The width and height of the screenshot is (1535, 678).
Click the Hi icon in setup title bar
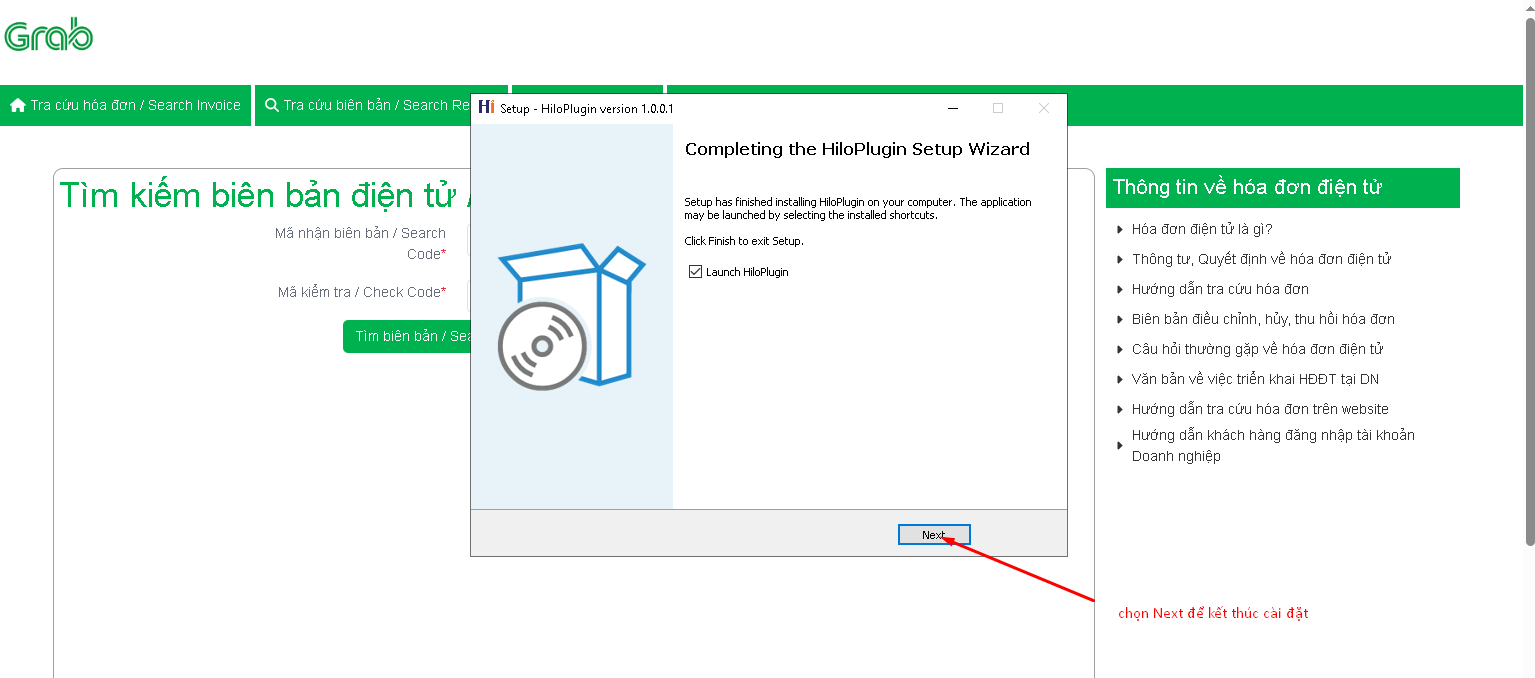point(486,108)
